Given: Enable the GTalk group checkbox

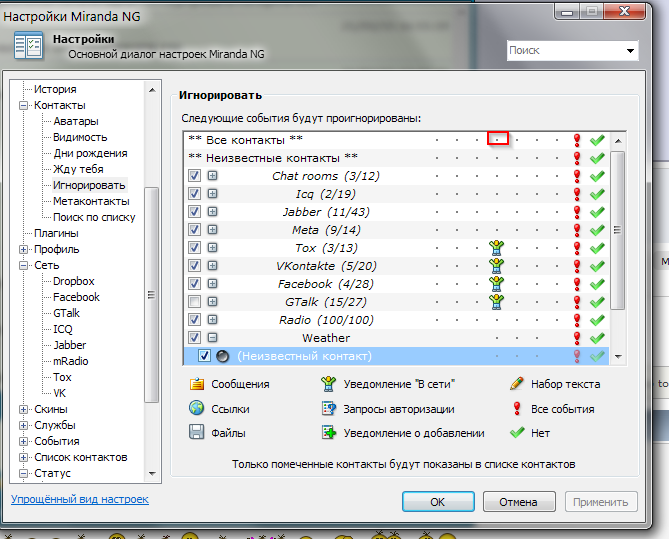Looking at the screenshot, I should pos(195,302).
